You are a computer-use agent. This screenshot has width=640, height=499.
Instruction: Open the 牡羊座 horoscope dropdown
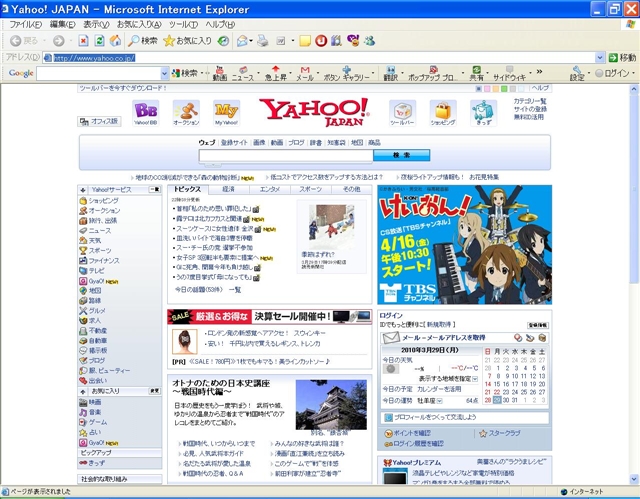[x=440, y=401]
